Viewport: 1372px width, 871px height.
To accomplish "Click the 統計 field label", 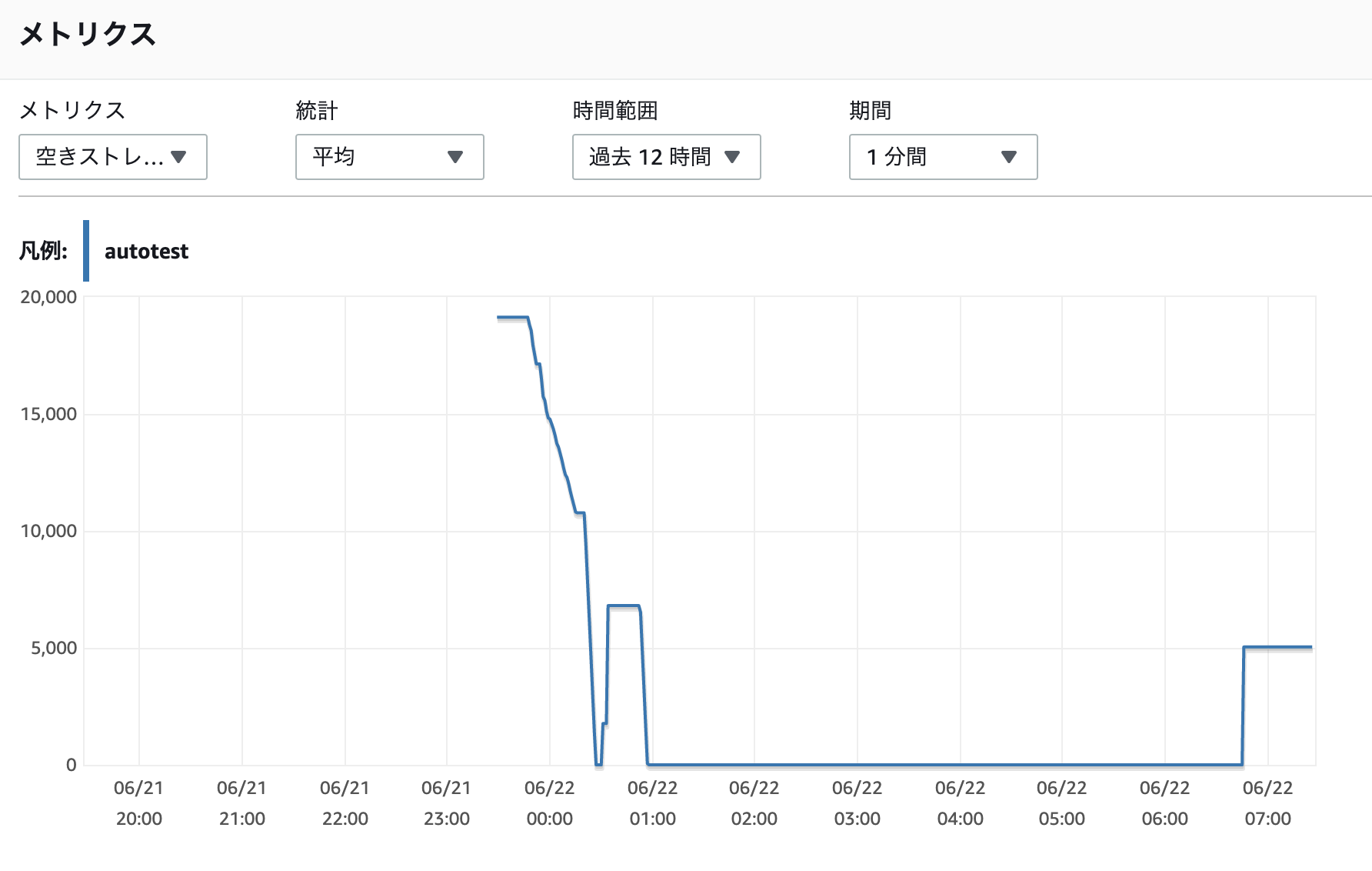I will pos(317,111).
